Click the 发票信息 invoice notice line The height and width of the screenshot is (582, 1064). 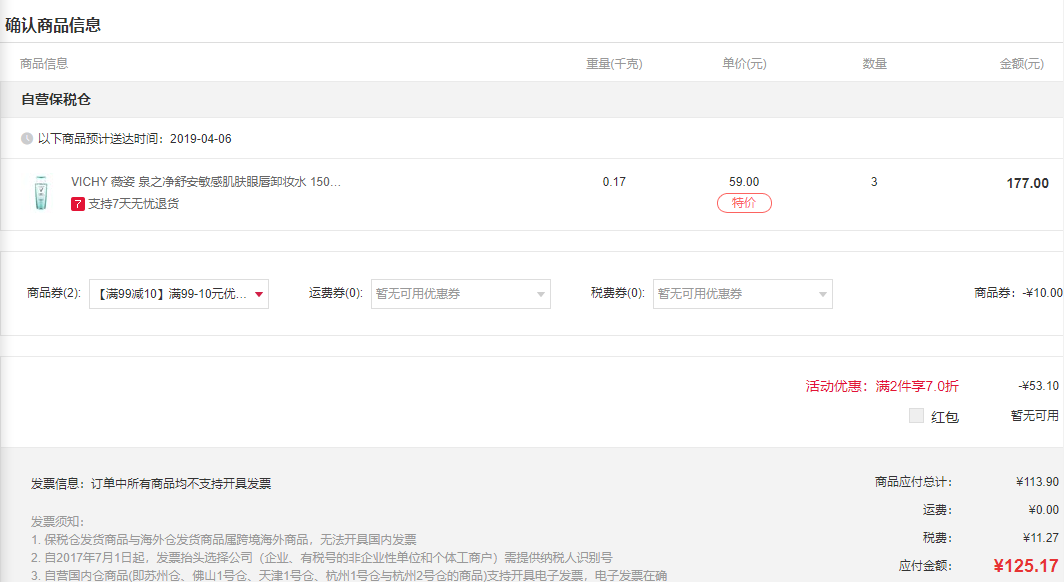151,484
